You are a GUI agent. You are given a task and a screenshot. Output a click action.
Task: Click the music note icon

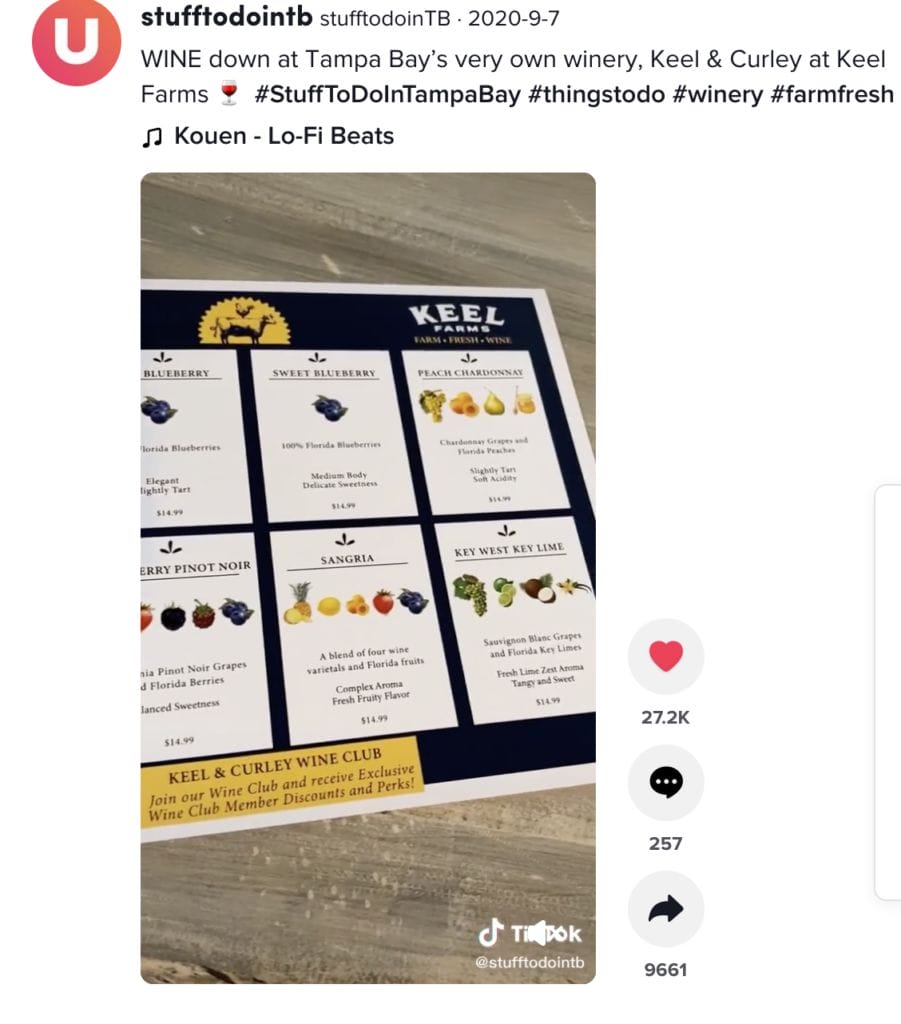151,136
